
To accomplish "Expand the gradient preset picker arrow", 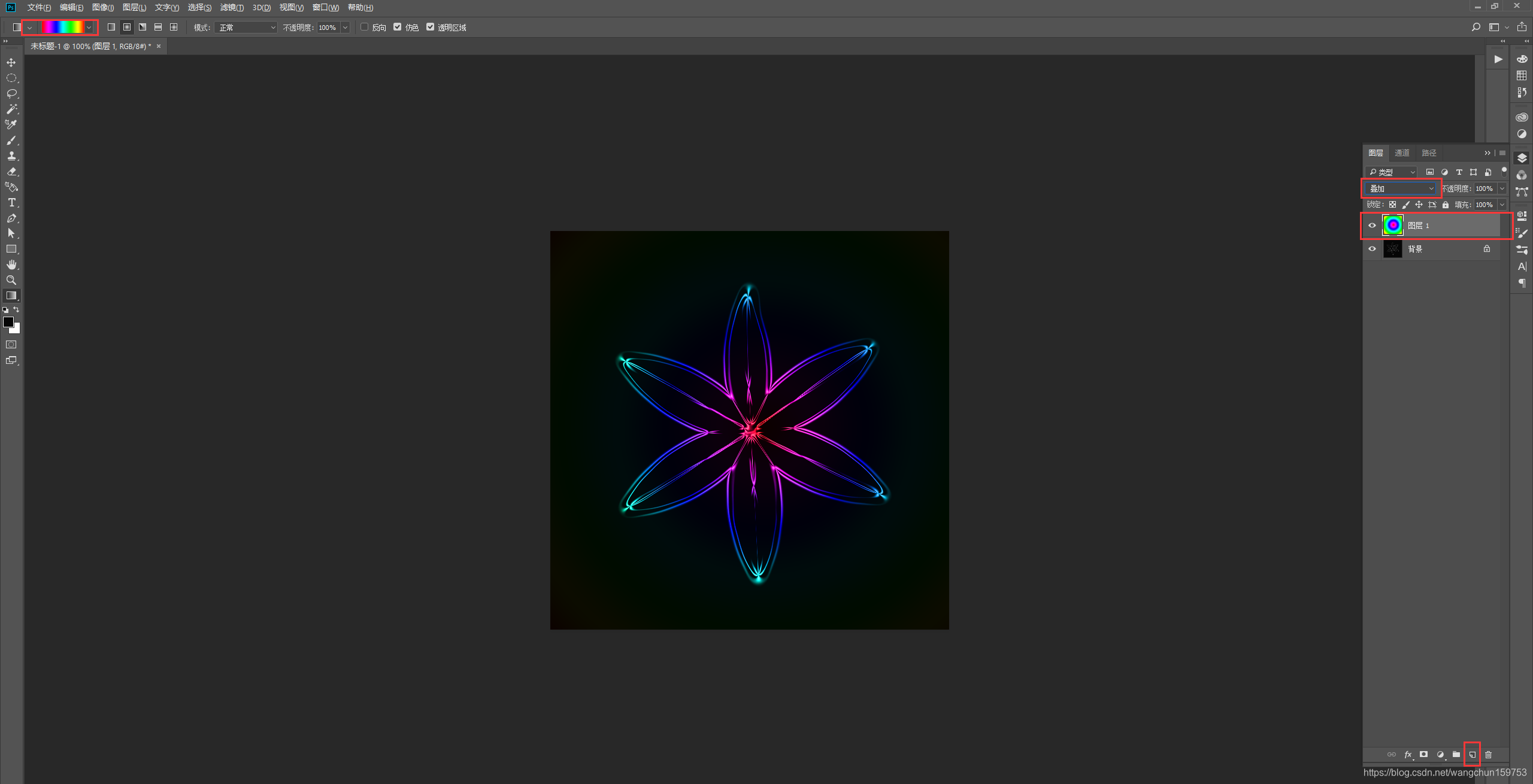I will tap(89, 28).
